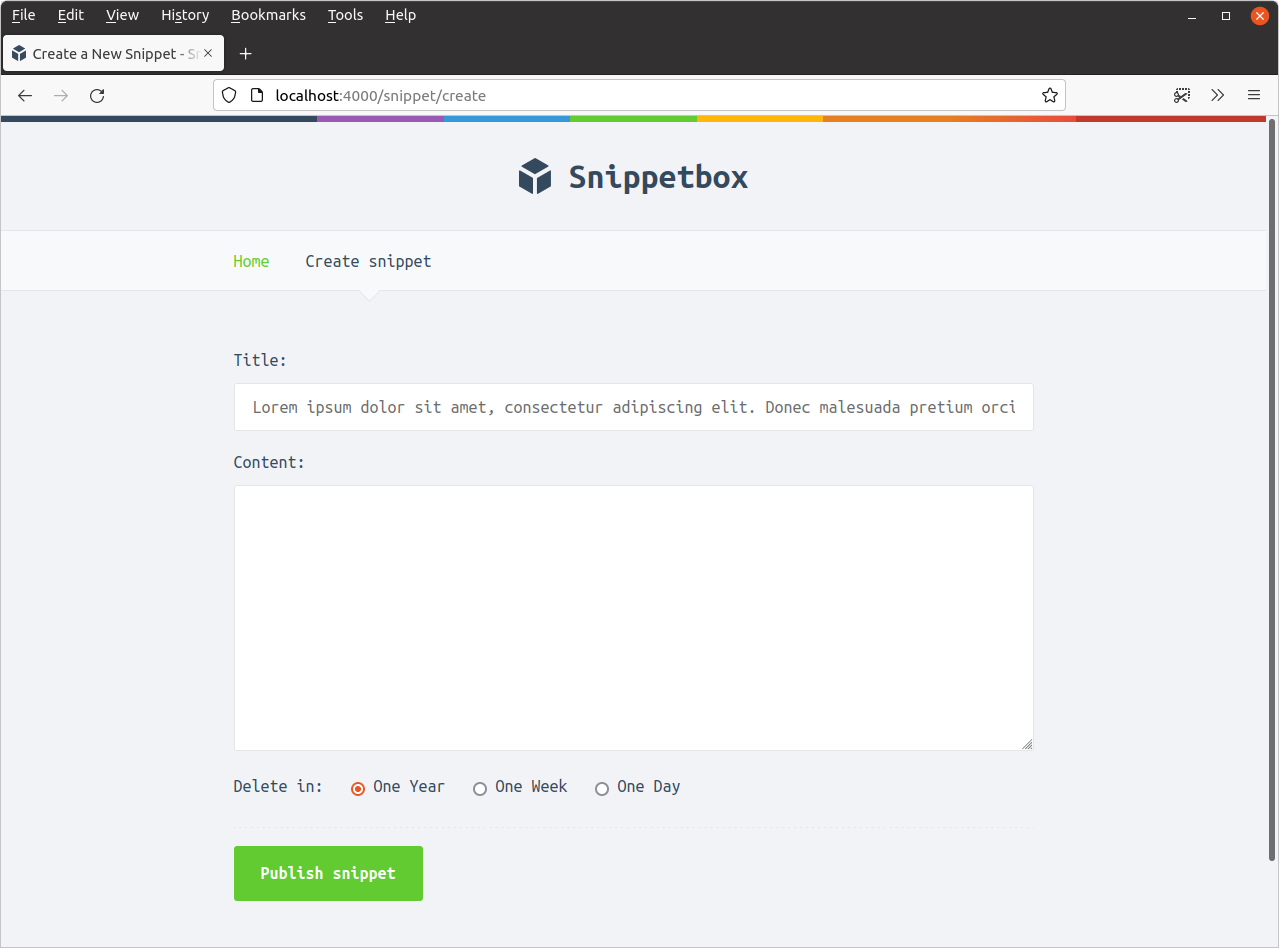Select the One Week expiry option
The image size is (1279, 948).
pos(480,789)
